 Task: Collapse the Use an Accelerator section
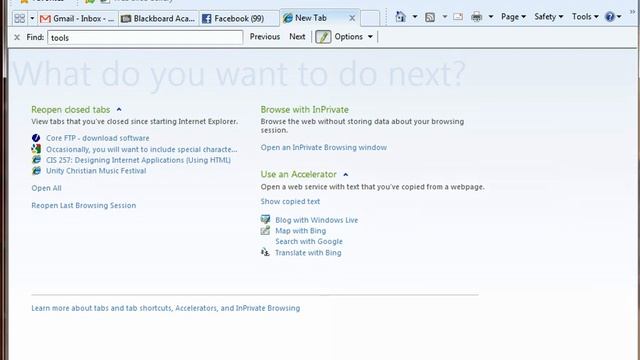[346, 174]
